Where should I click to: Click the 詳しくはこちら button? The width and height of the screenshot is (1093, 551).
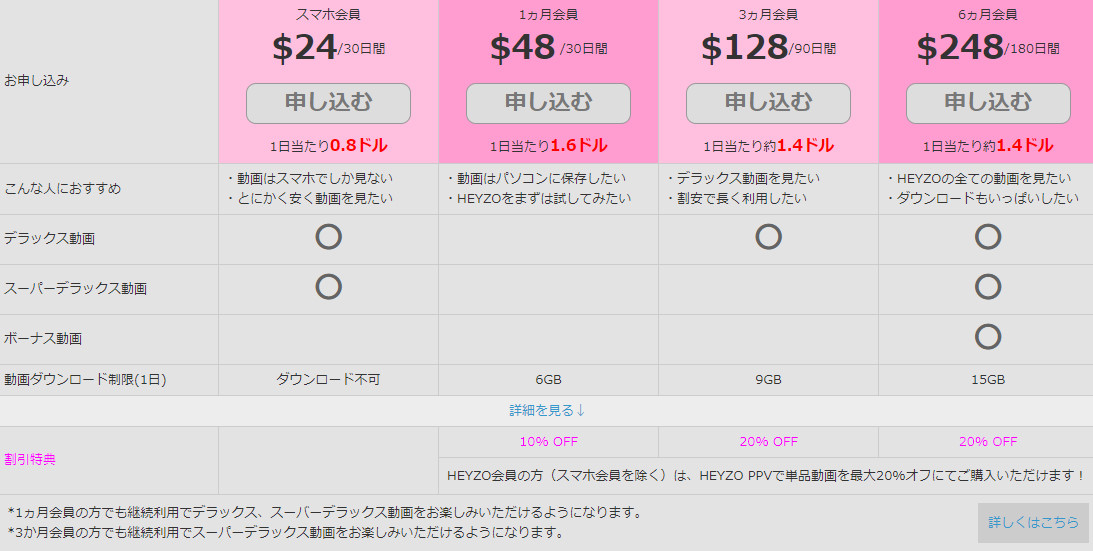pyautogui.click(x=1033, y=522)
